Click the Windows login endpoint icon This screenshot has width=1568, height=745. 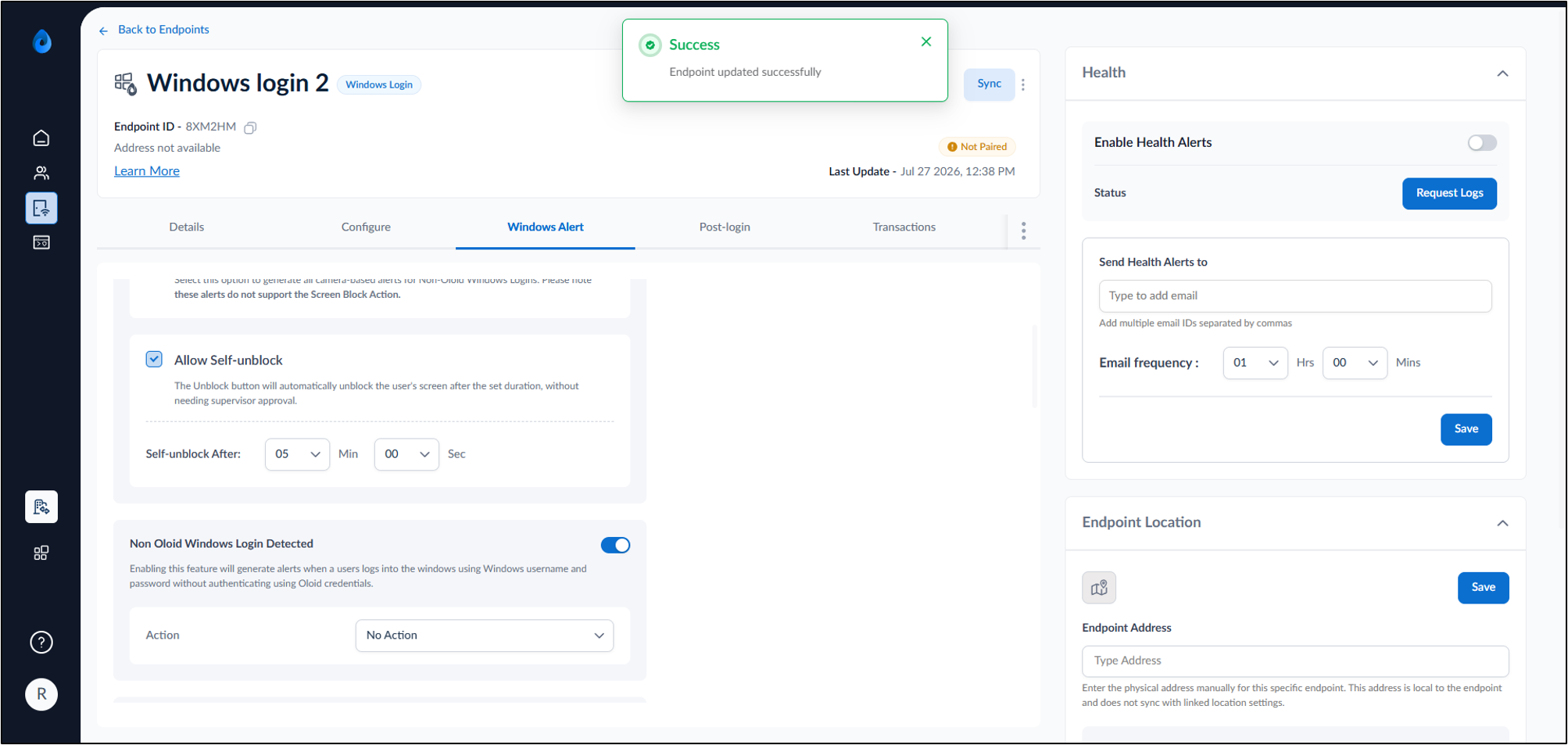tap(126, 84)
